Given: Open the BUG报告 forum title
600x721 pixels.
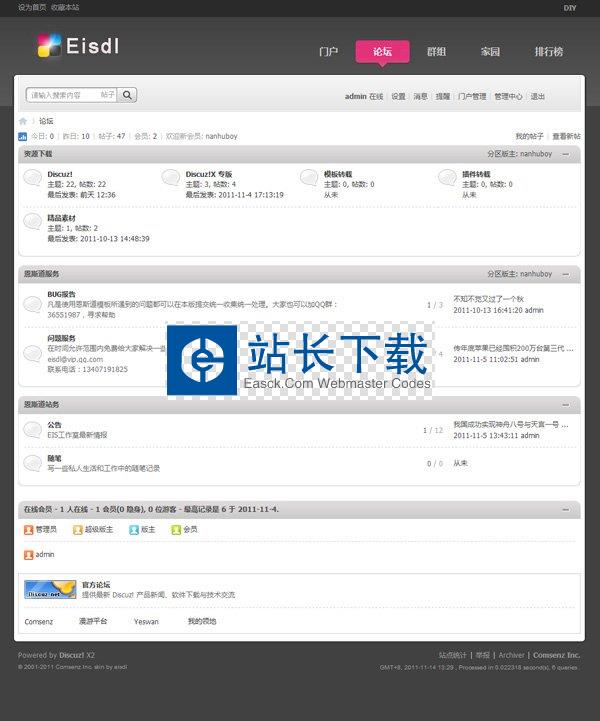Looking at the screenshot, I should 62,294.
